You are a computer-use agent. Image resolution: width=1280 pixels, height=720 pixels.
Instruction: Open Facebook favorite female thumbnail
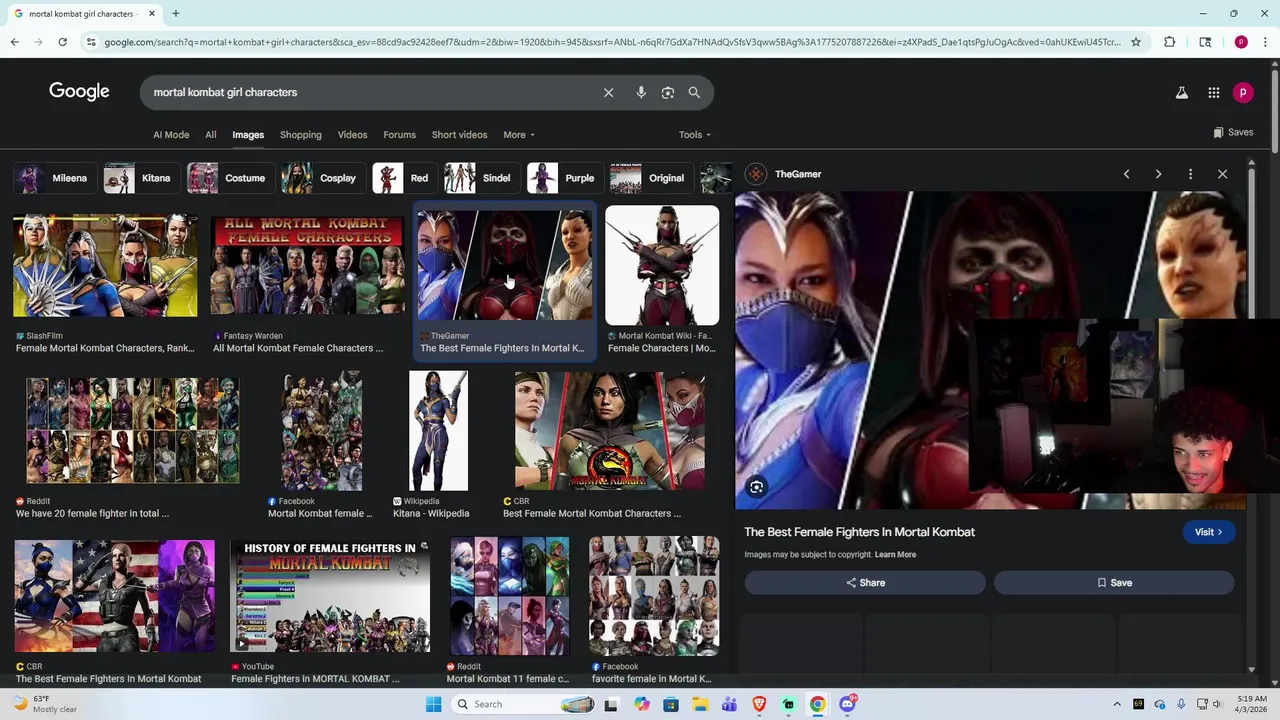[654, 596]
